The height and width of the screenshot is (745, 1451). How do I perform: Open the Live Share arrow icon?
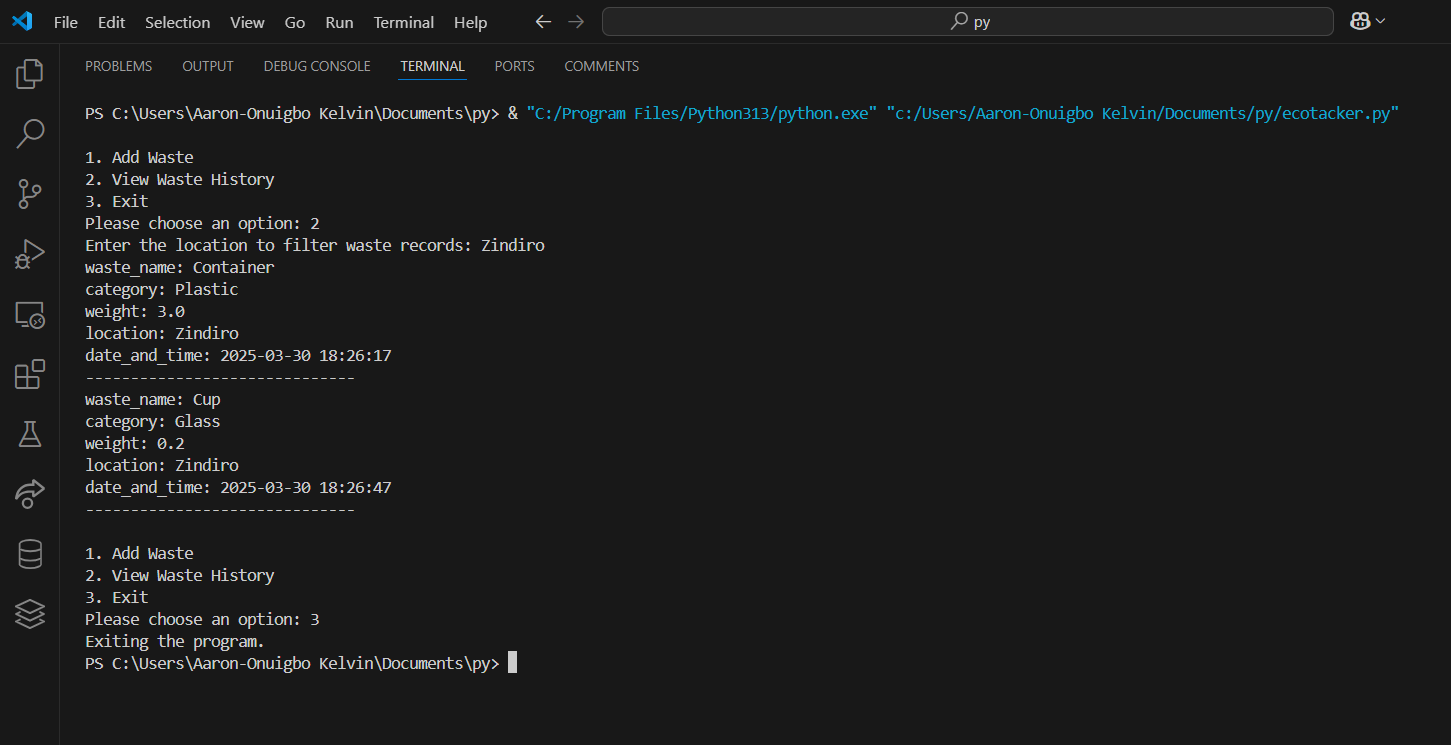coord(30,493)
